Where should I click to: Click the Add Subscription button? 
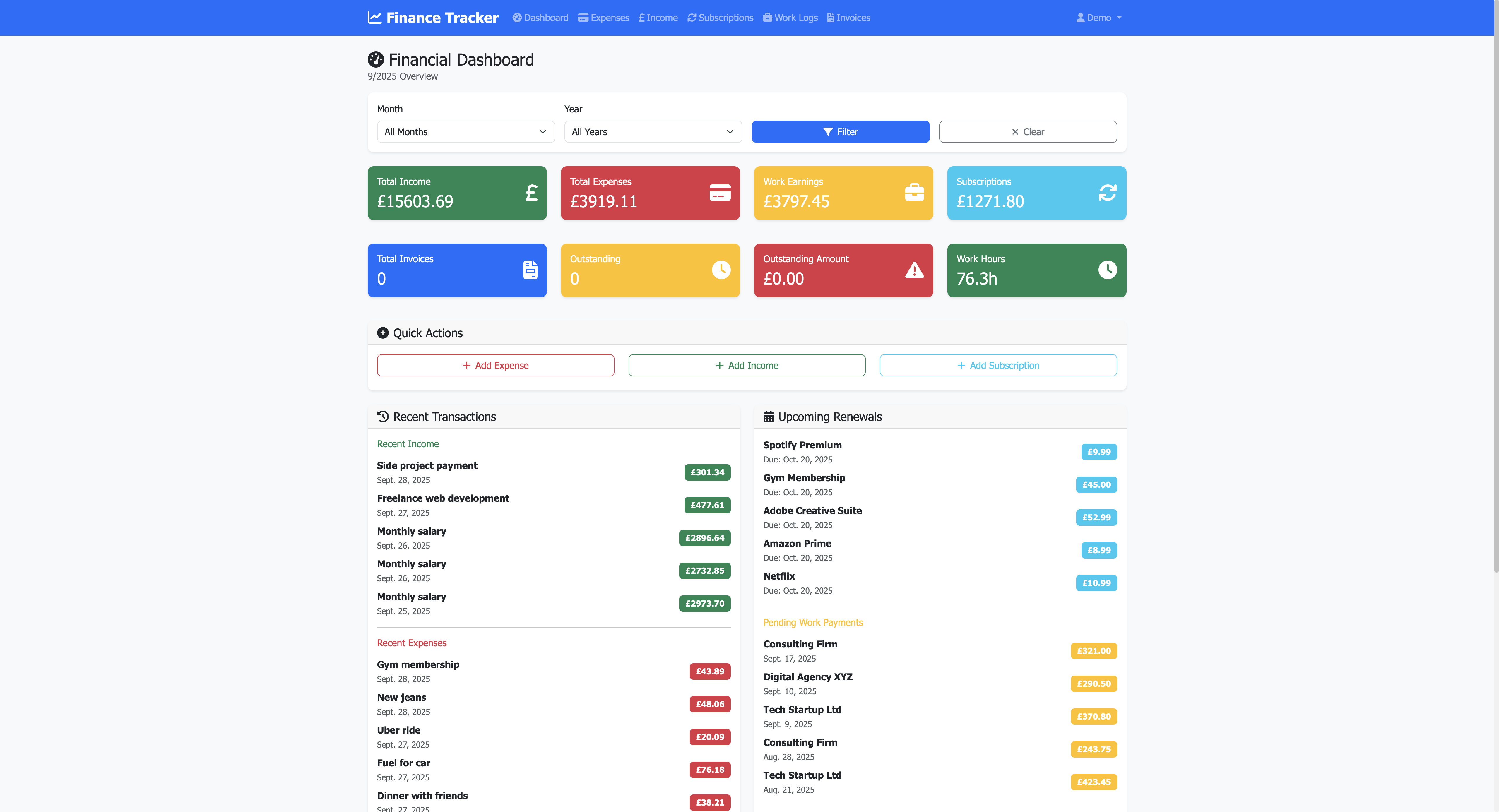[x=997, y=365]
